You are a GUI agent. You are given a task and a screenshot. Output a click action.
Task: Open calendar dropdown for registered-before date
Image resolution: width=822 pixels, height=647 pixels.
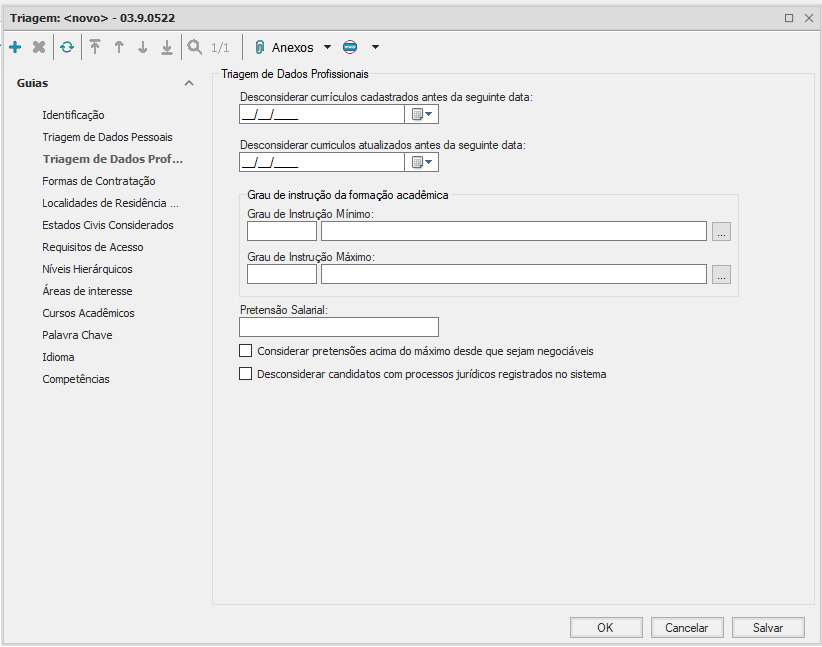click(423, 114)
